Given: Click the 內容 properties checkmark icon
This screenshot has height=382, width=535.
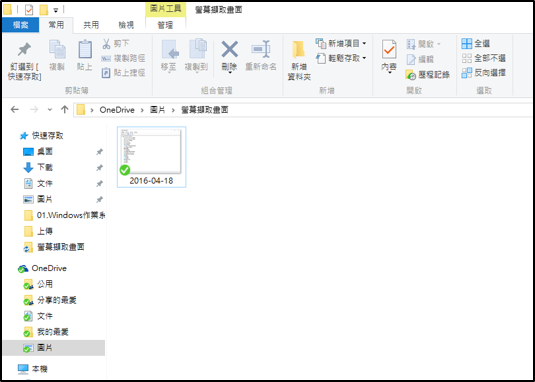Looking at the screenshot, I should (389, 49).
